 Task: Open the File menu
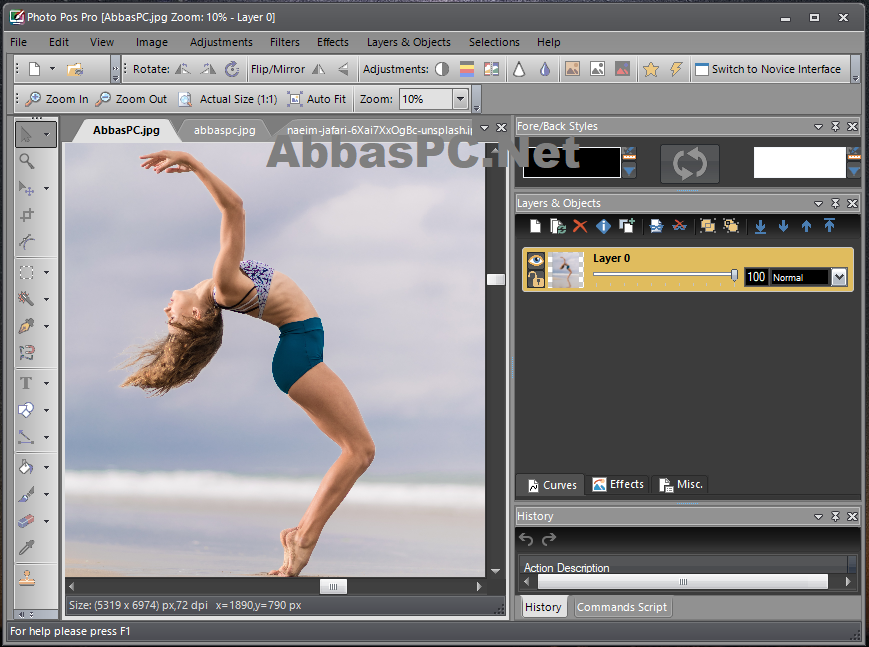(x=18, y=42)
